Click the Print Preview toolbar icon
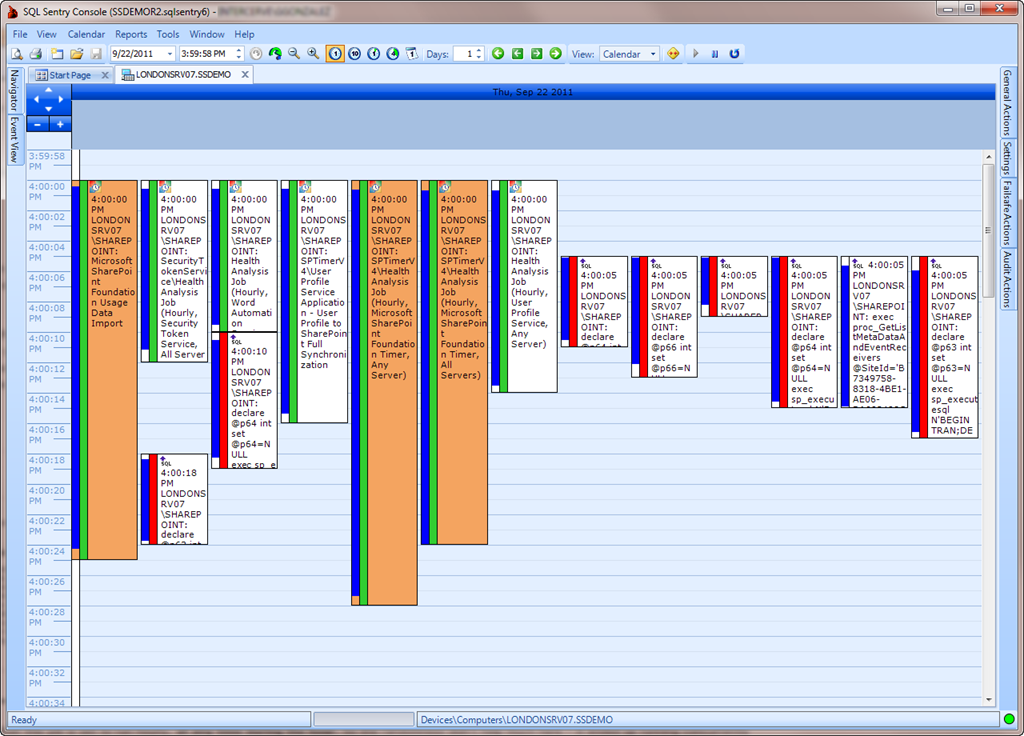 (x=17, y=54)
